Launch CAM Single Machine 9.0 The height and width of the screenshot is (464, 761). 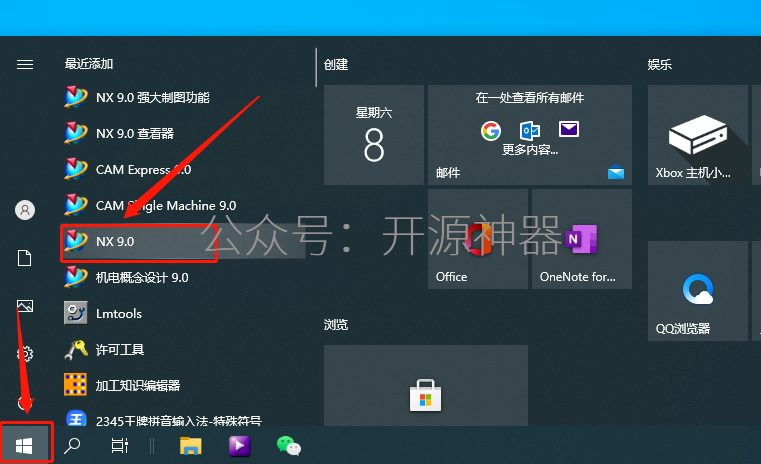click(x=184, y=205)
